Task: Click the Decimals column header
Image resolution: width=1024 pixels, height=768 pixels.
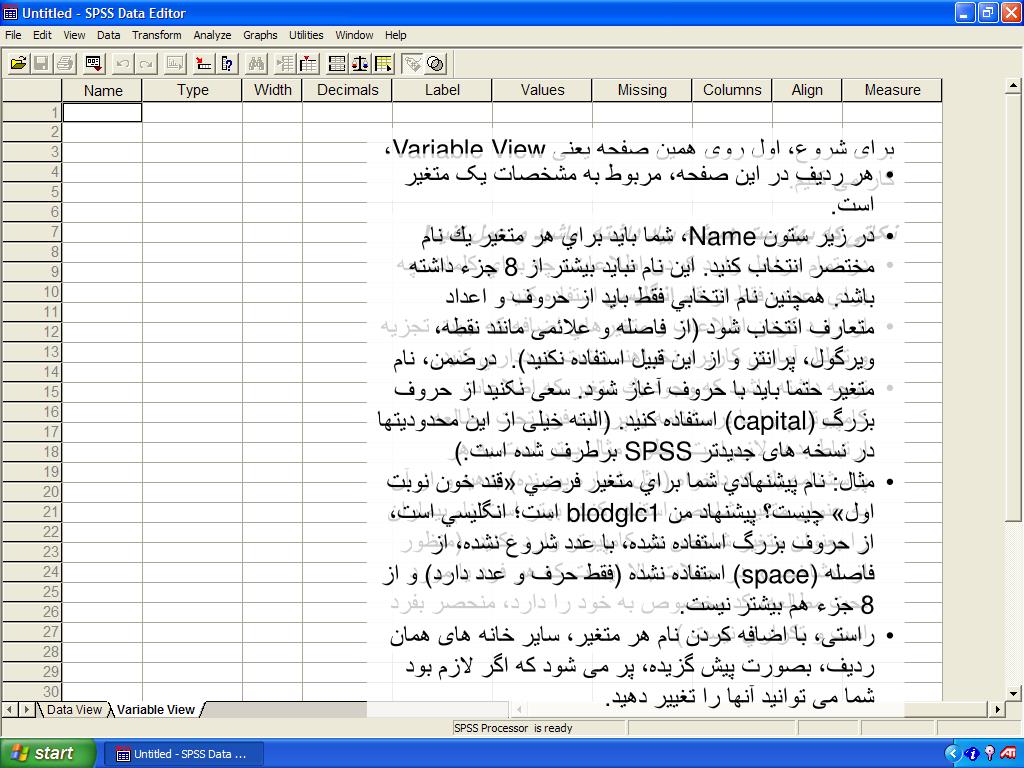Action: 347,90
